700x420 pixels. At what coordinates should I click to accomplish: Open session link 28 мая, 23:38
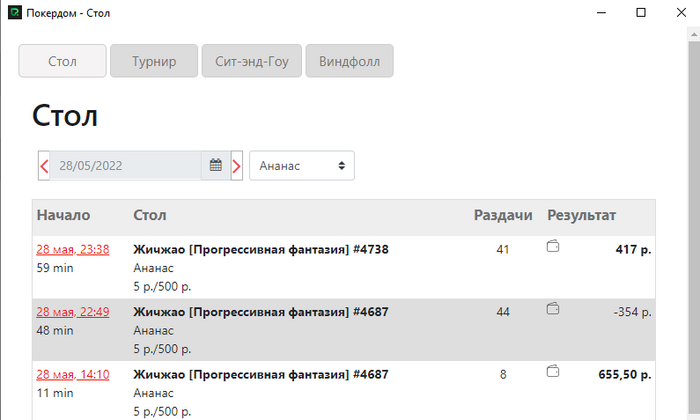[73, 250]
